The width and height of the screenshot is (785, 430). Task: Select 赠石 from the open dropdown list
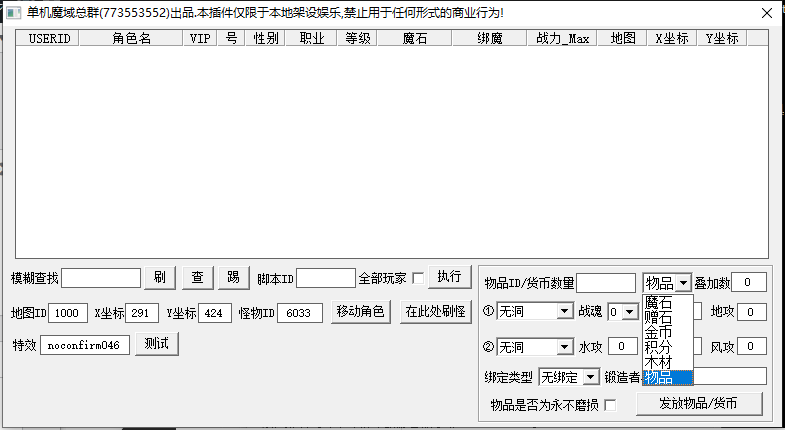click(668, 317)
